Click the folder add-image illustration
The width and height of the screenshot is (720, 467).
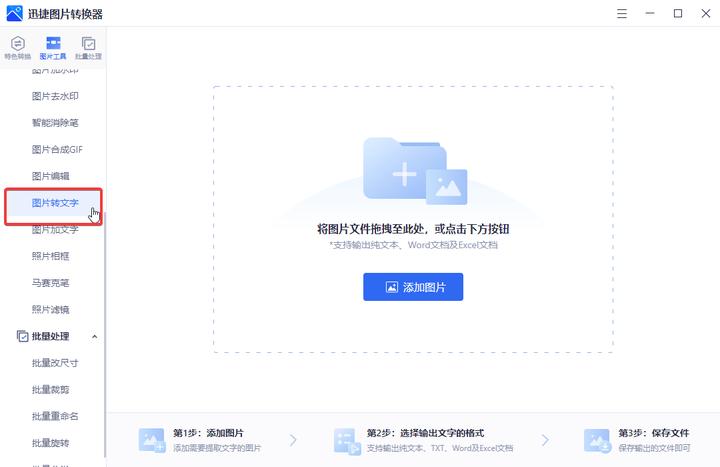[415, 171]
